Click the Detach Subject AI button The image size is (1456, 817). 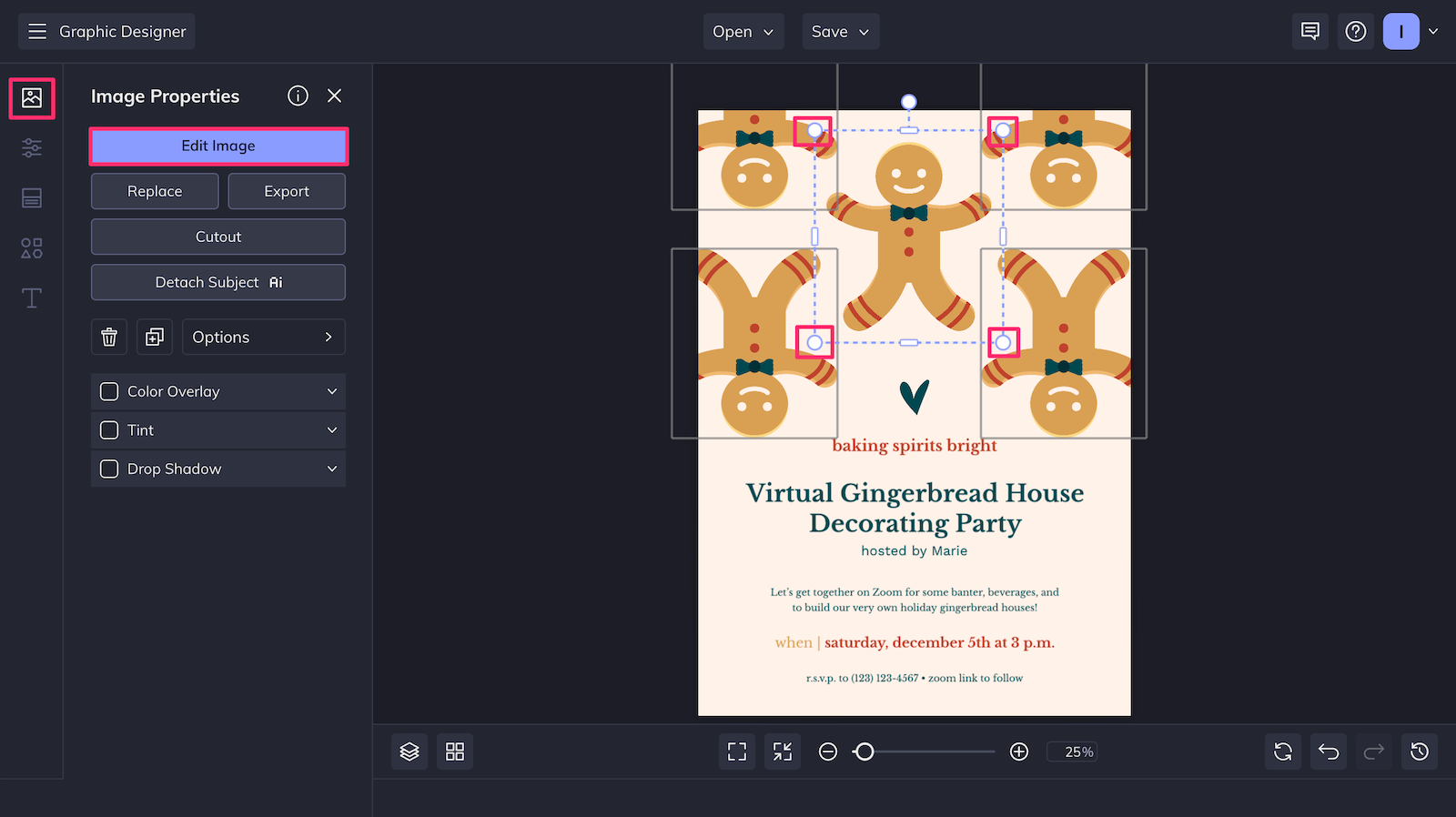(x=218, y=283)
